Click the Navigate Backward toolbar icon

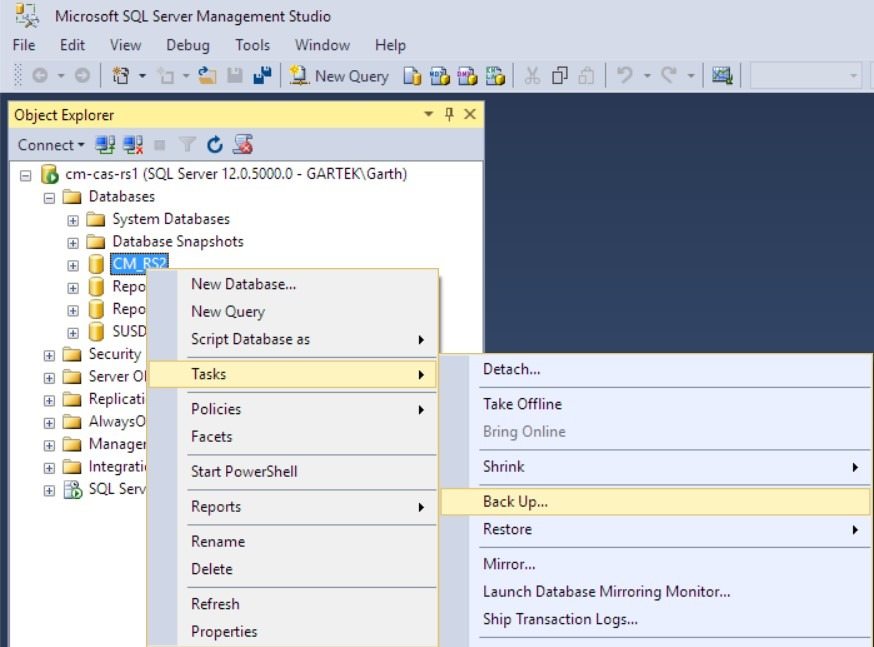[40, 75]
